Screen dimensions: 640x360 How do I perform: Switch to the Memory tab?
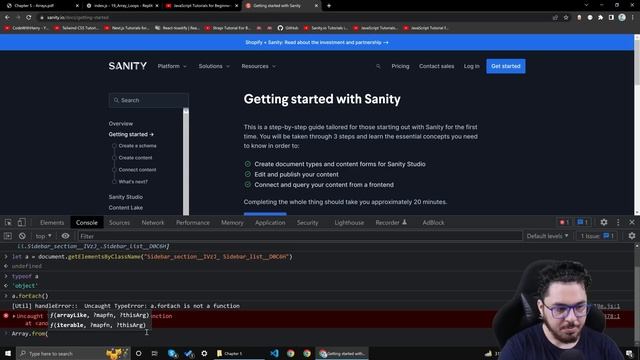click(232, 222)
